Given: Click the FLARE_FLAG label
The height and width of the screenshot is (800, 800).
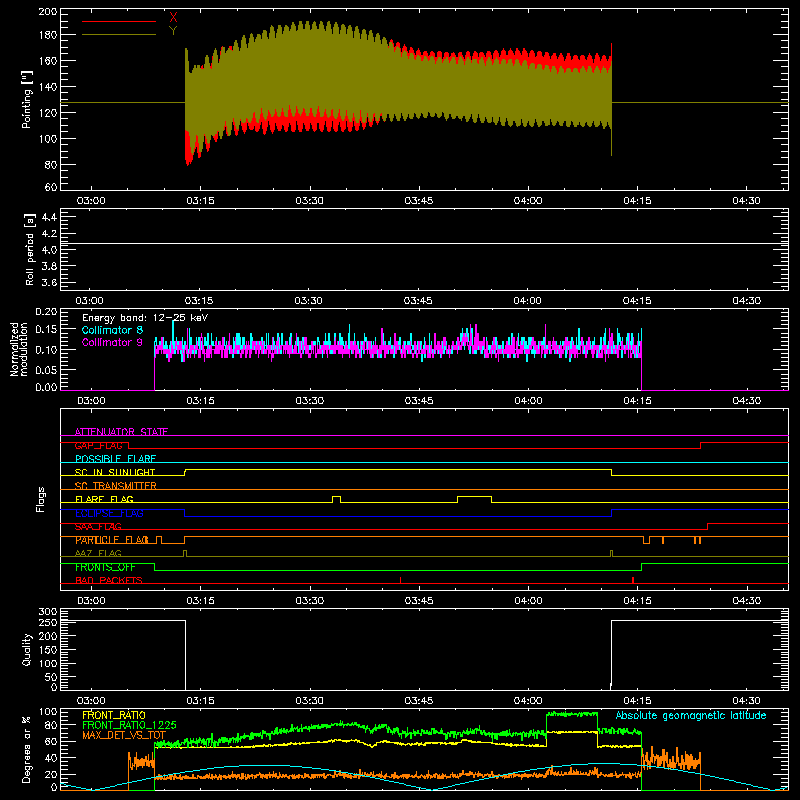Looking at the screenshot, I should [104, 499].
